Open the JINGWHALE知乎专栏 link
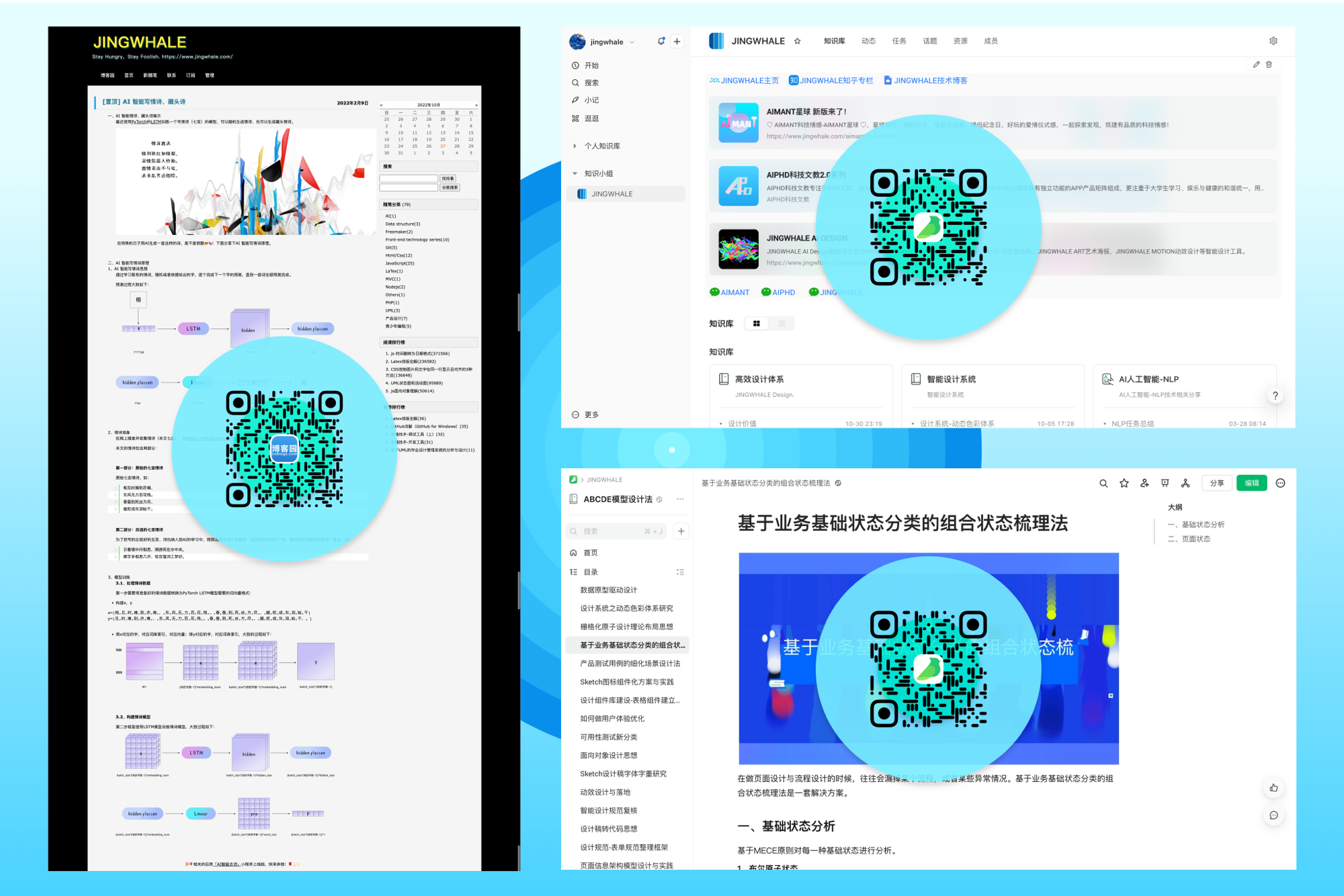1344x896 pixels. click(831, 81)
